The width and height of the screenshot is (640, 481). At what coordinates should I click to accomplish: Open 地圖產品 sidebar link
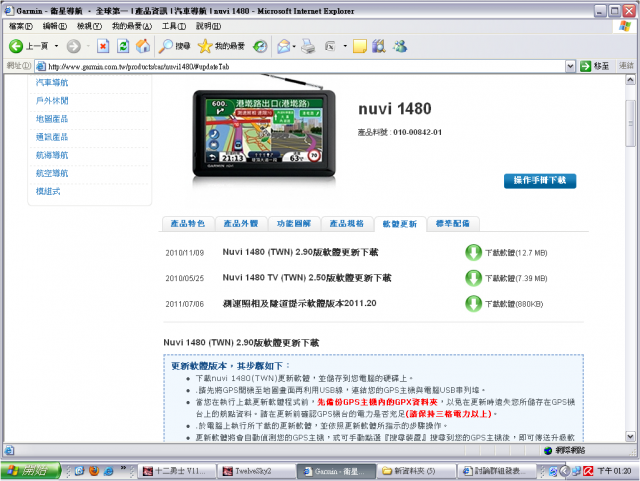52,119
